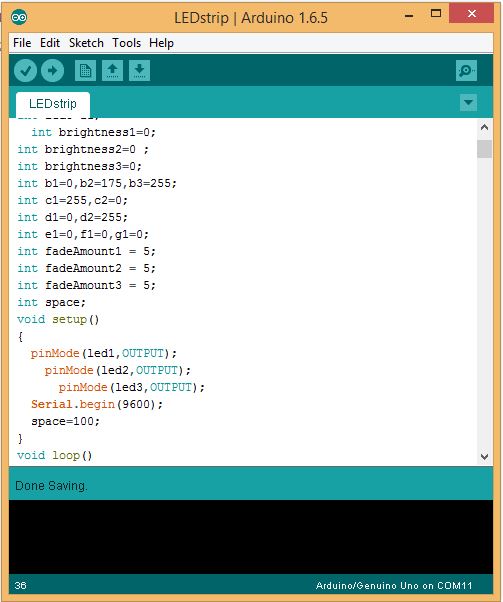Open the Help menu

pyautogui.click(x=161, y=43)
